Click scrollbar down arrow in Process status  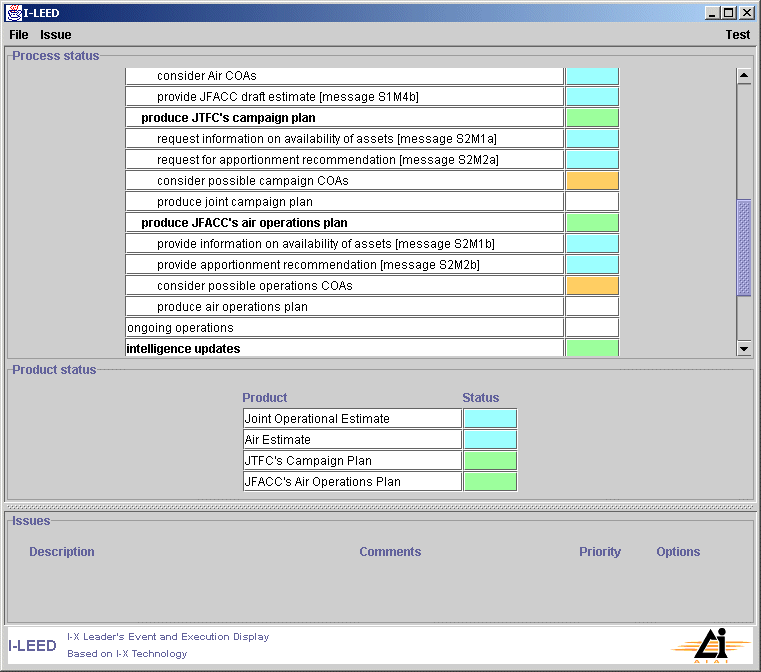(743, 348)
